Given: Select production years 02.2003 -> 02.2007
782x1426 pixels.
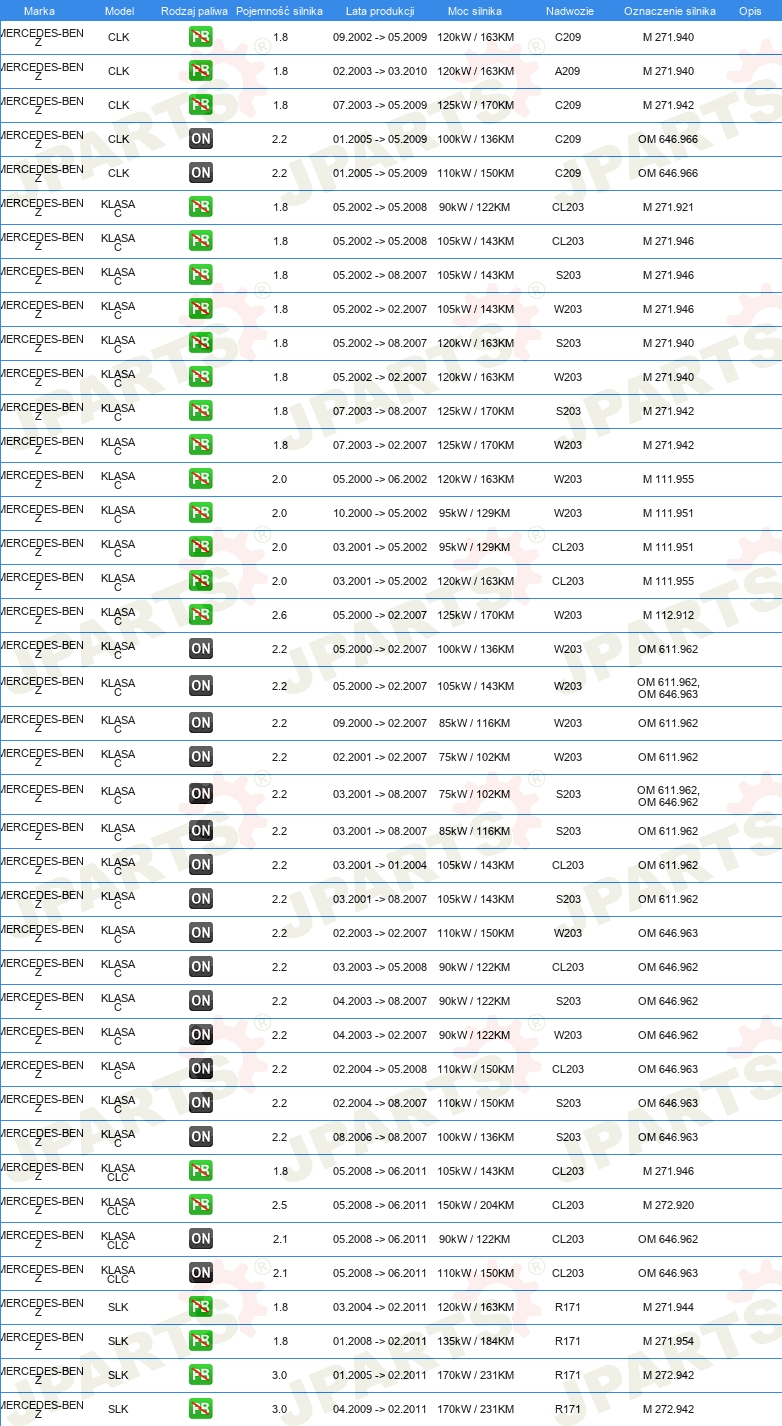Looking at the screenshot, I should pos(380,933).
